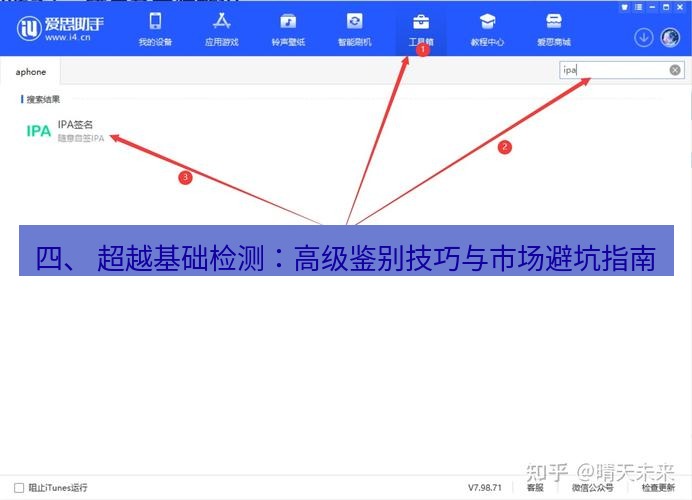Open the 工具箱 toolbox section

[x=421, y=30]
